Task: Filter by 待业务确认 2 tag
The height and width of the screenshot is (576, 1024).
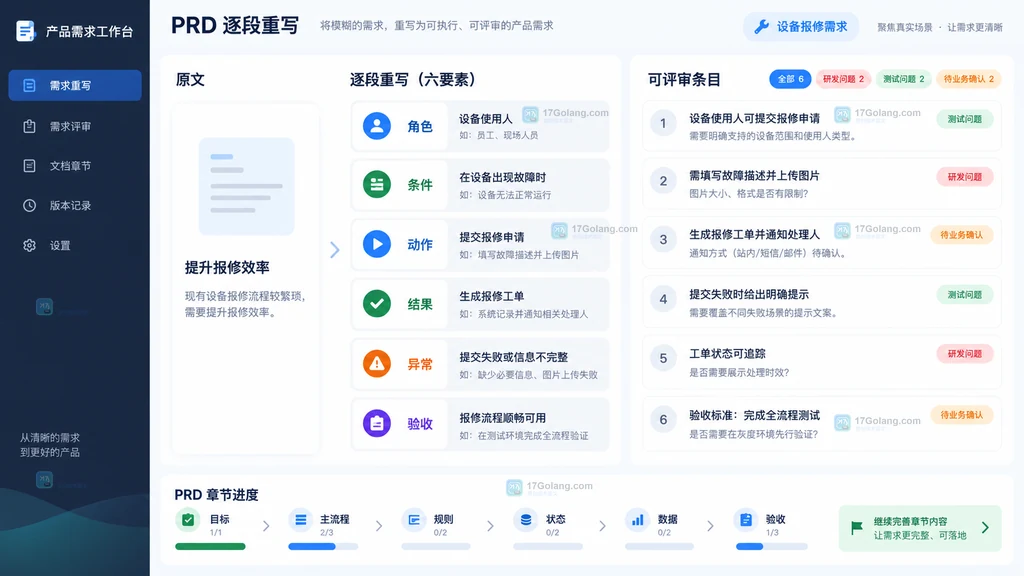Action: point(968,79)
